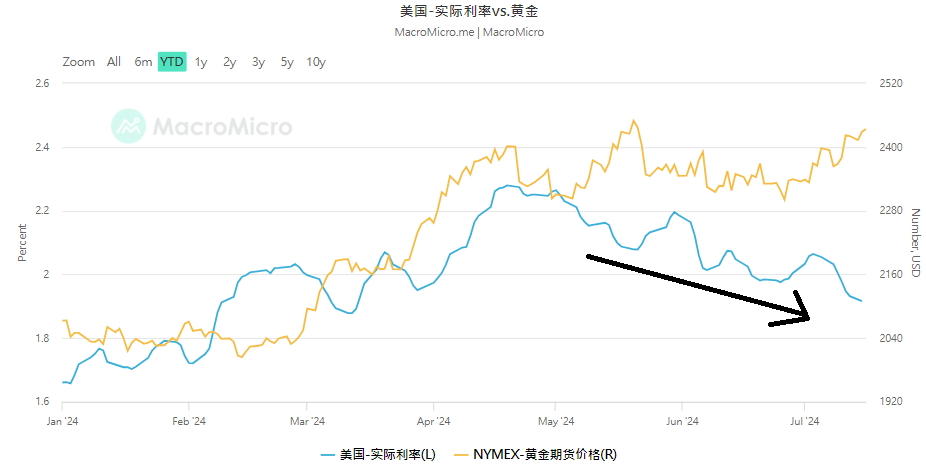Set chart range to 10y

316,62
